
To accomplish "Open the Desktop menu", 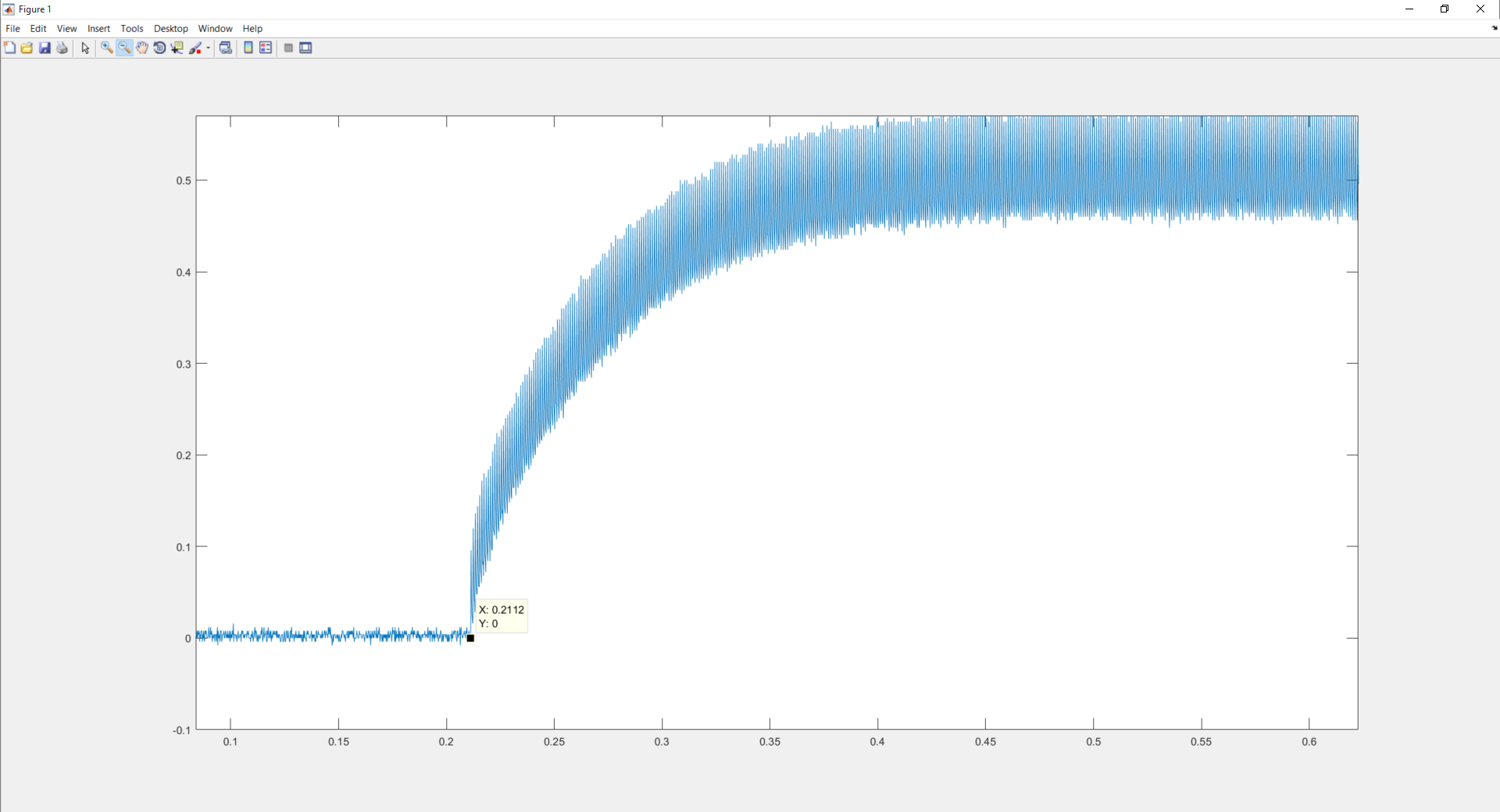I will 171,29.
